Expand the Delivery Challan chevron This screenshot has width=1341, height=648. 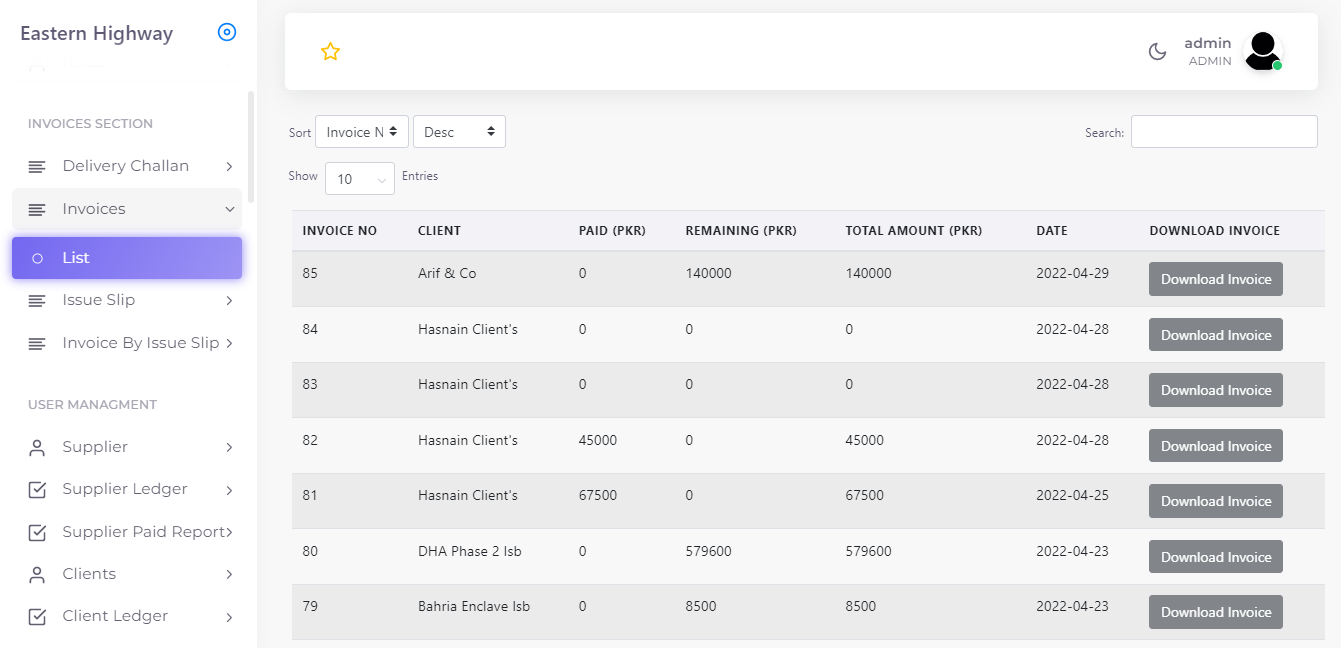pos(229,166)
